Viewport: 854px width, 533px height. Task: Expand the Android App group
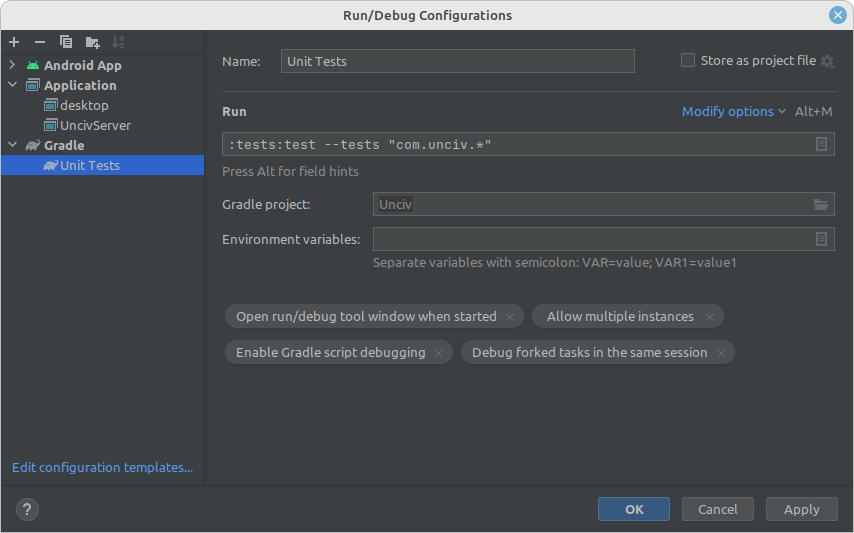13,65
